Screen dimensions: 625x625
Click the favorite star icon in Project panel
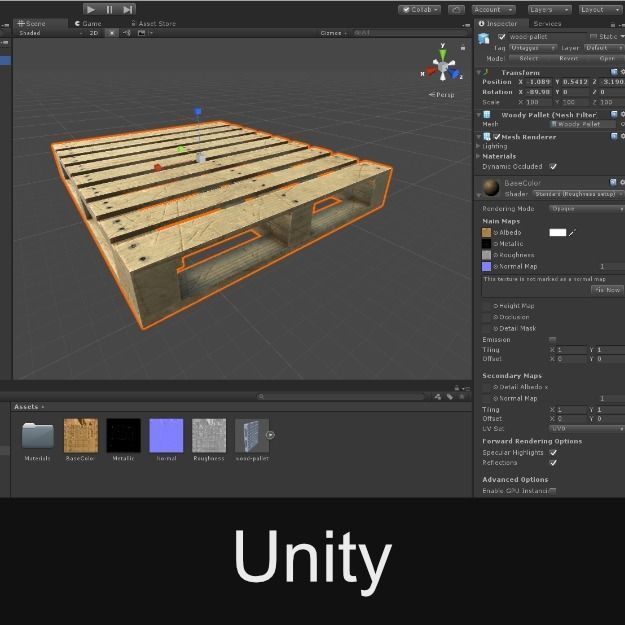(x=462, y=397)
